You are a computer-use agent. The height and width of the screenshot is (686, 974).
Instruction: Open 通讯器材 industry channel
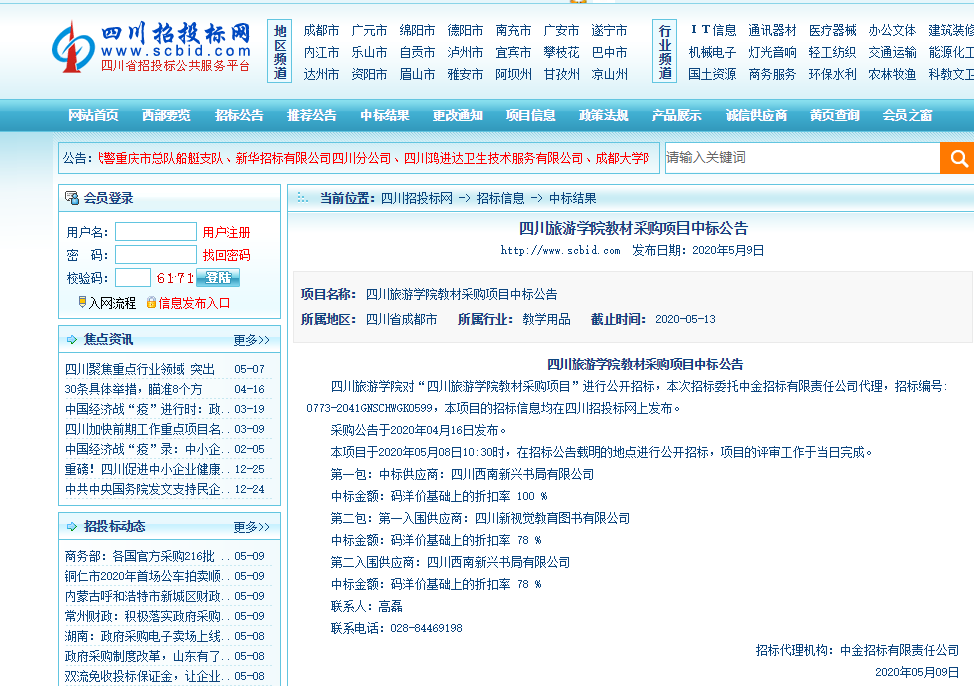coord(772,30)
